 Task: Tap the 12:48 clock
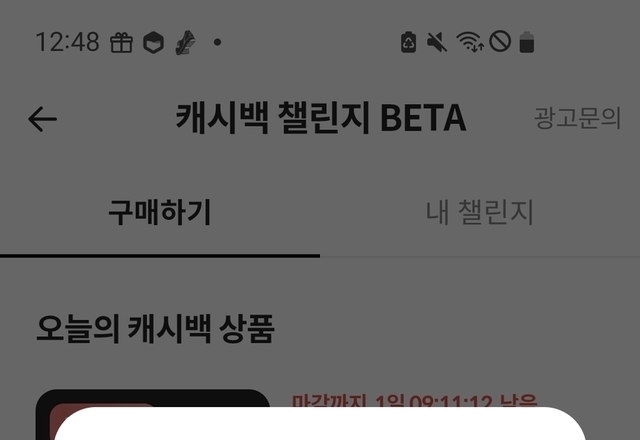(67, 42)
